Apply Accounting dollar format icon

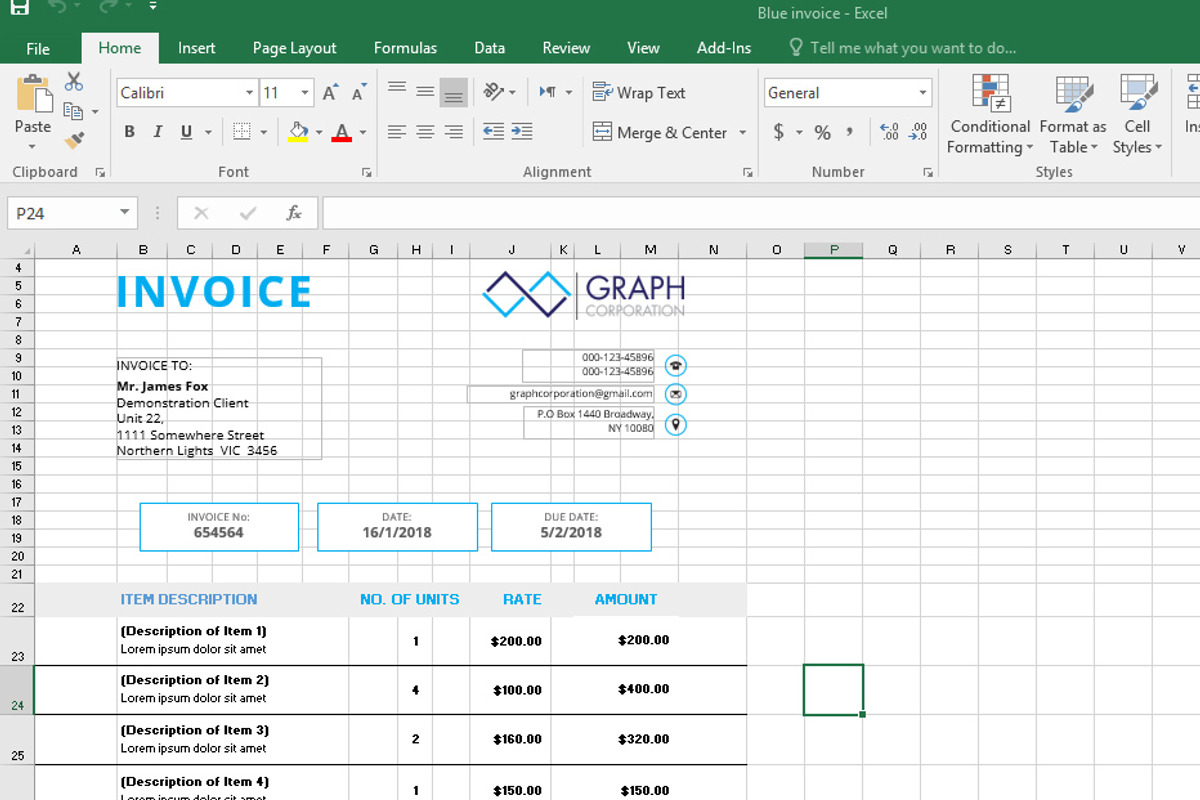(779, 132)
